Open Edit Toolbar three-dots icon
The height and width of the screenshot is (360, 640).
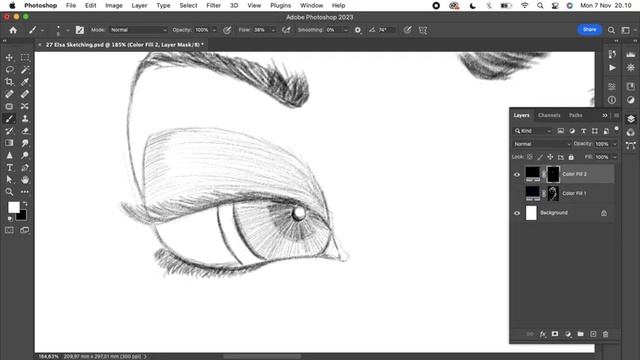[25, 192]
